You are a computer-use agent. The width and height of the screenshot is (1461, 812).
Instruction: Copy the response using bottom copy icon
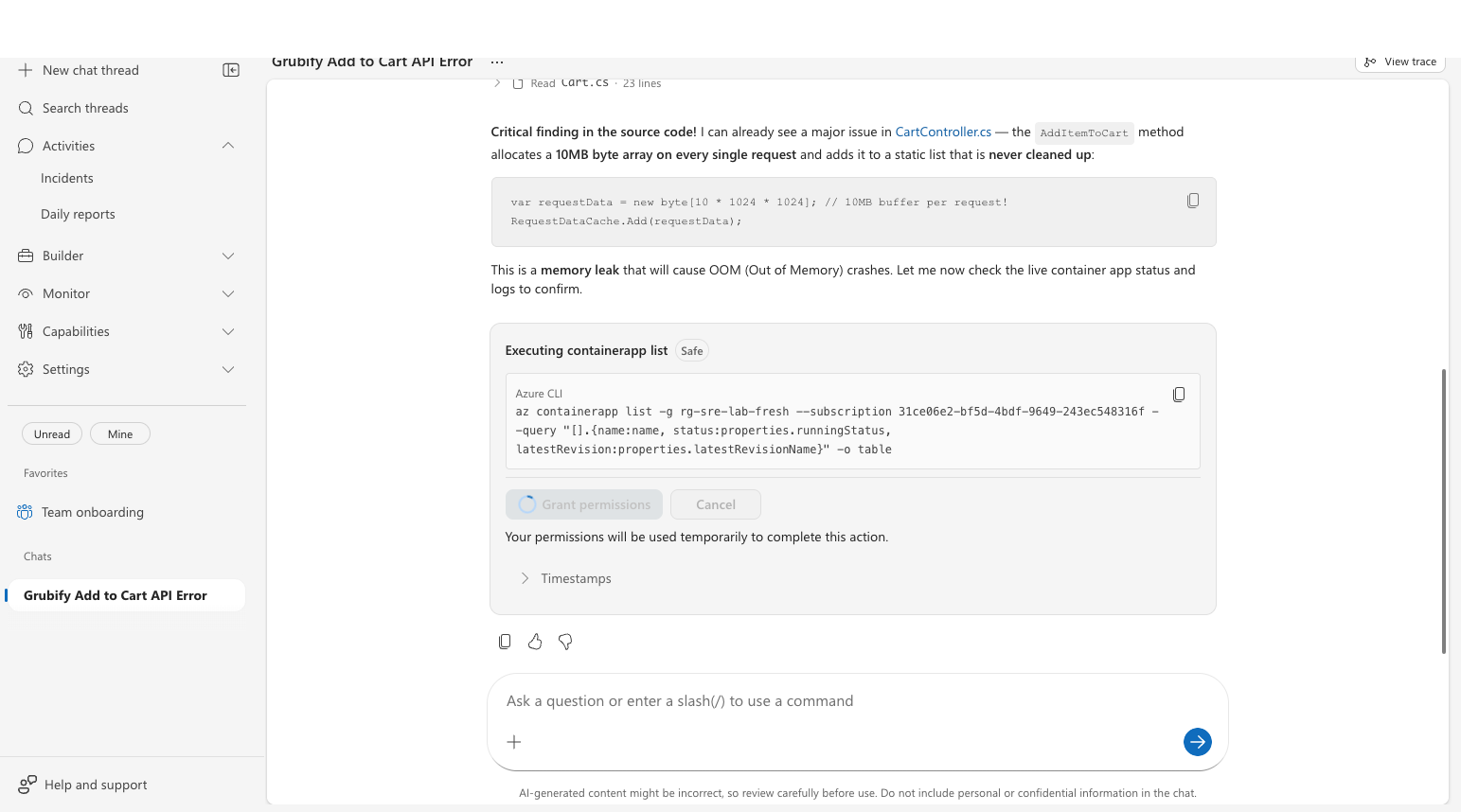coord(505,642)
